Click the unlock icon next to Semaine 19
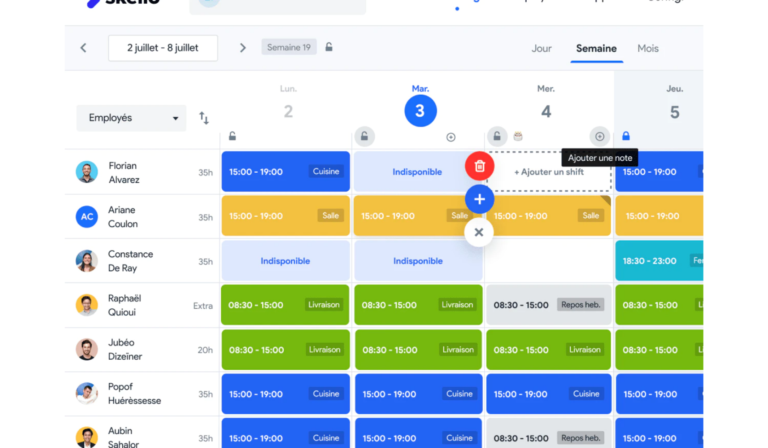 coord(329,47)
